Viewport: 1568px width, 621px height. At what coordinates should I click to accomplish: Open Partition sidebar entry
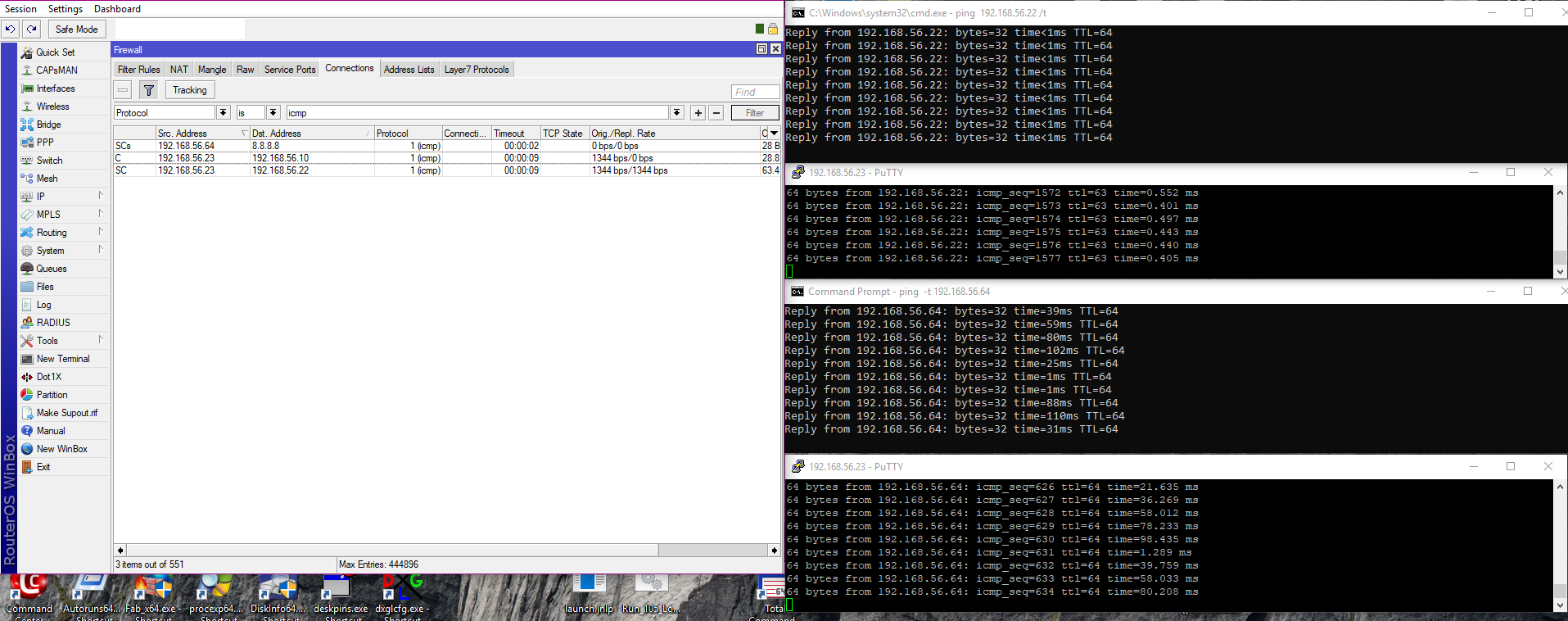point(52,395)
